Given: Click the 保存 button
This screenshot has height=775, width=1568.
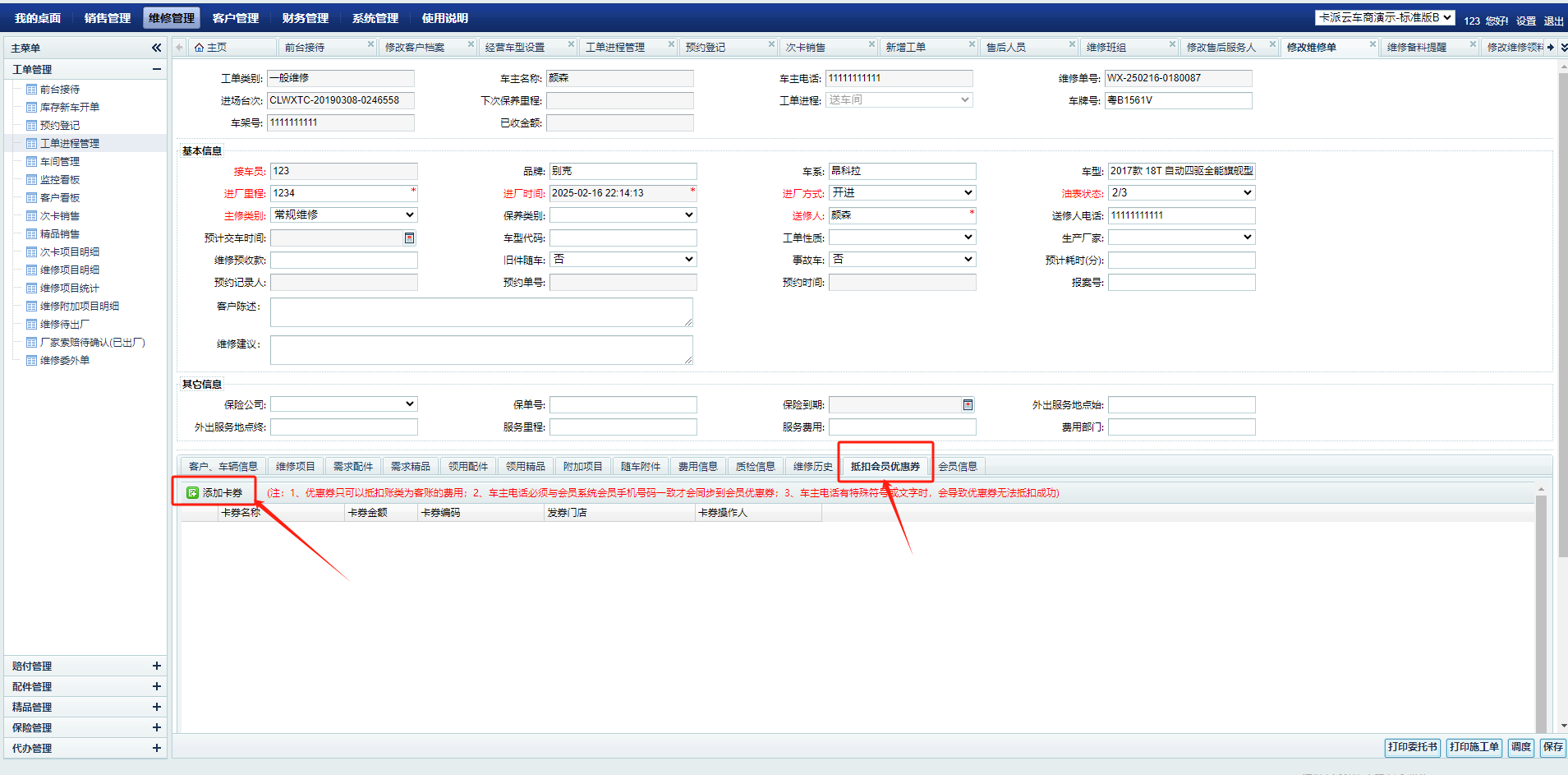Looking at the screenshot, I should [x=1552, y=747].
